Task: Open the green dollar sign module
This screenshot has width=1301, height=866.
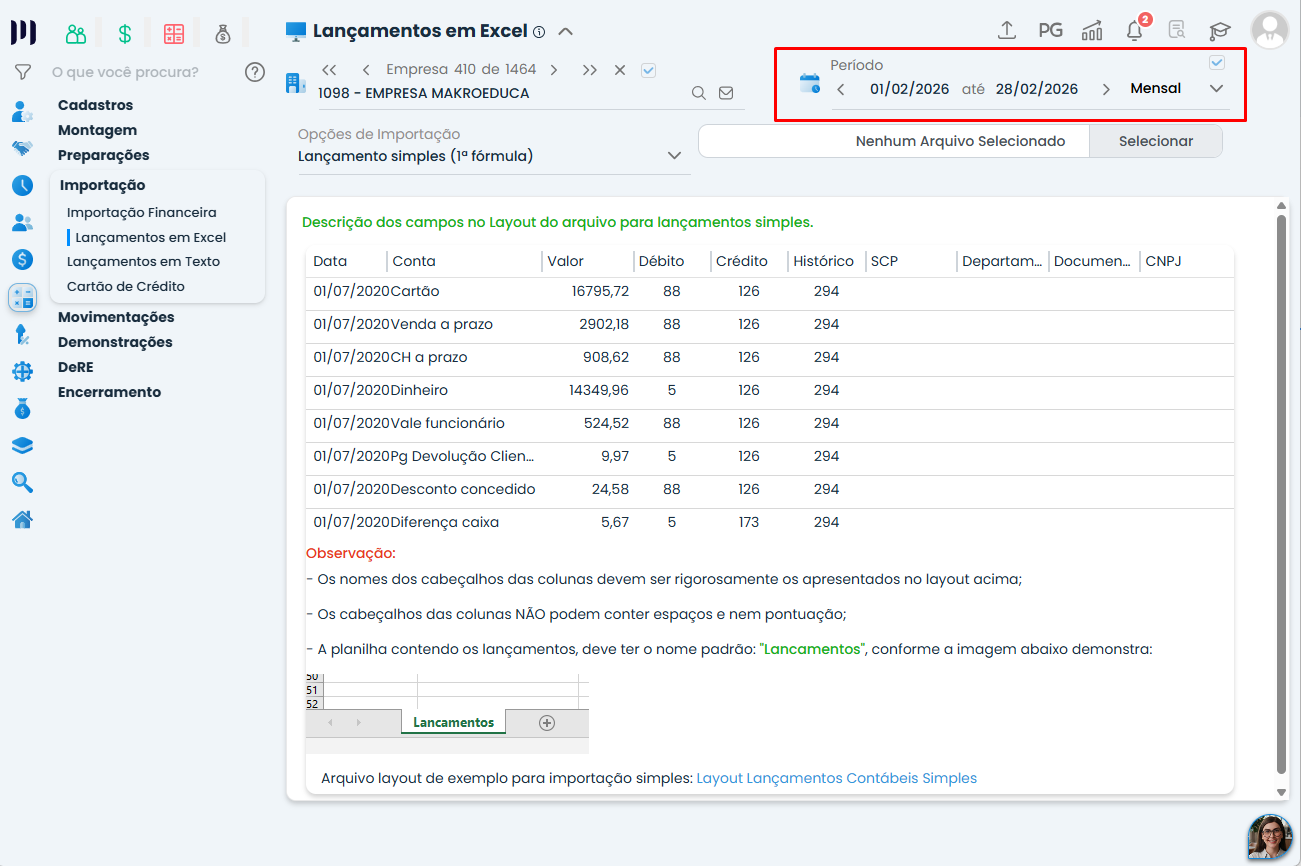Action: click(x=125, y=33)
